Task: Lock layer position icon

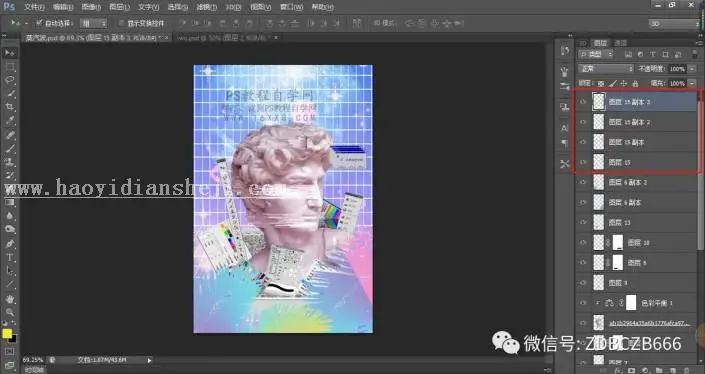Action: tap(624, 83)
